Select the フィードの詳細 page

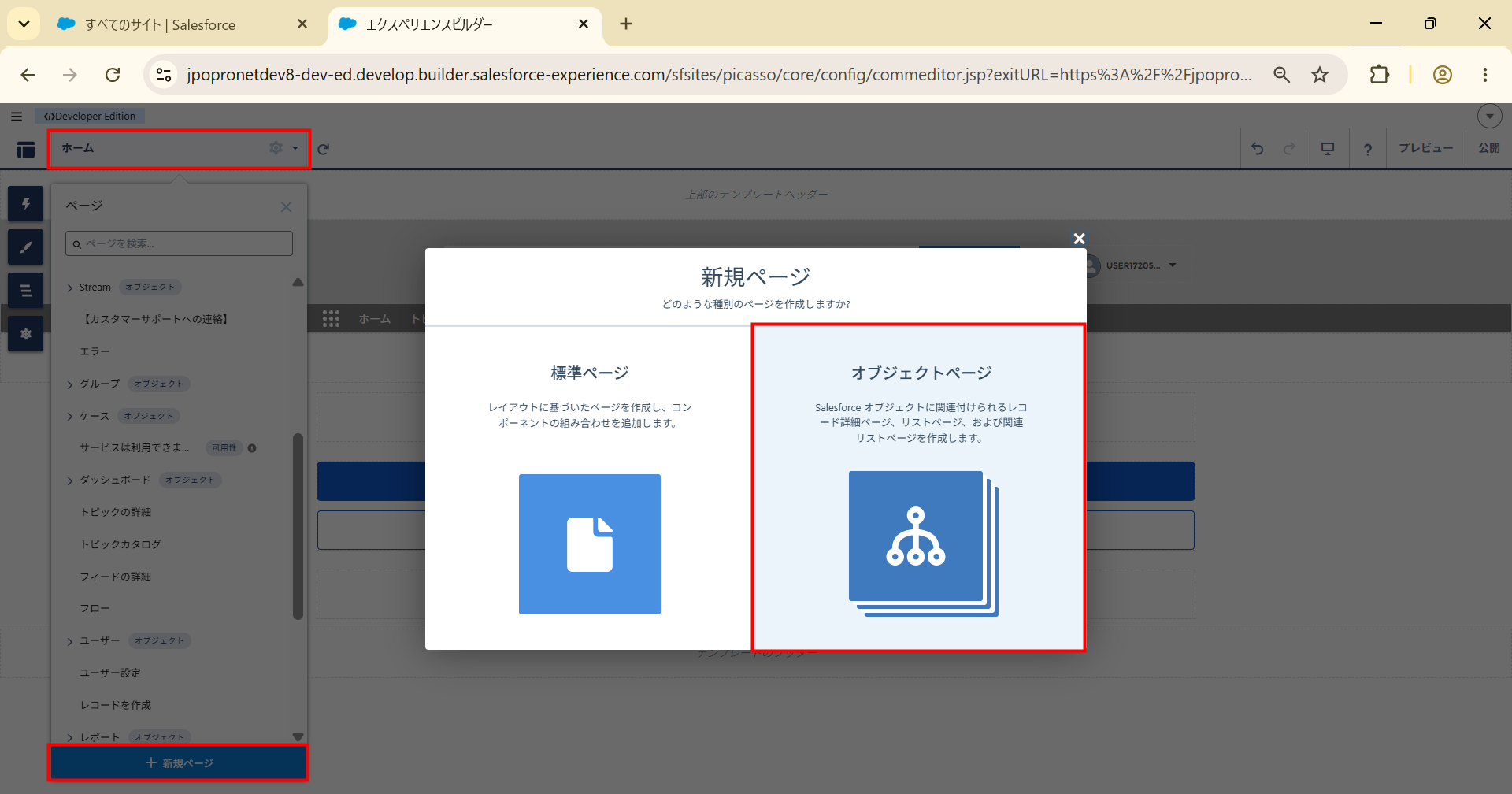point(116,577)
